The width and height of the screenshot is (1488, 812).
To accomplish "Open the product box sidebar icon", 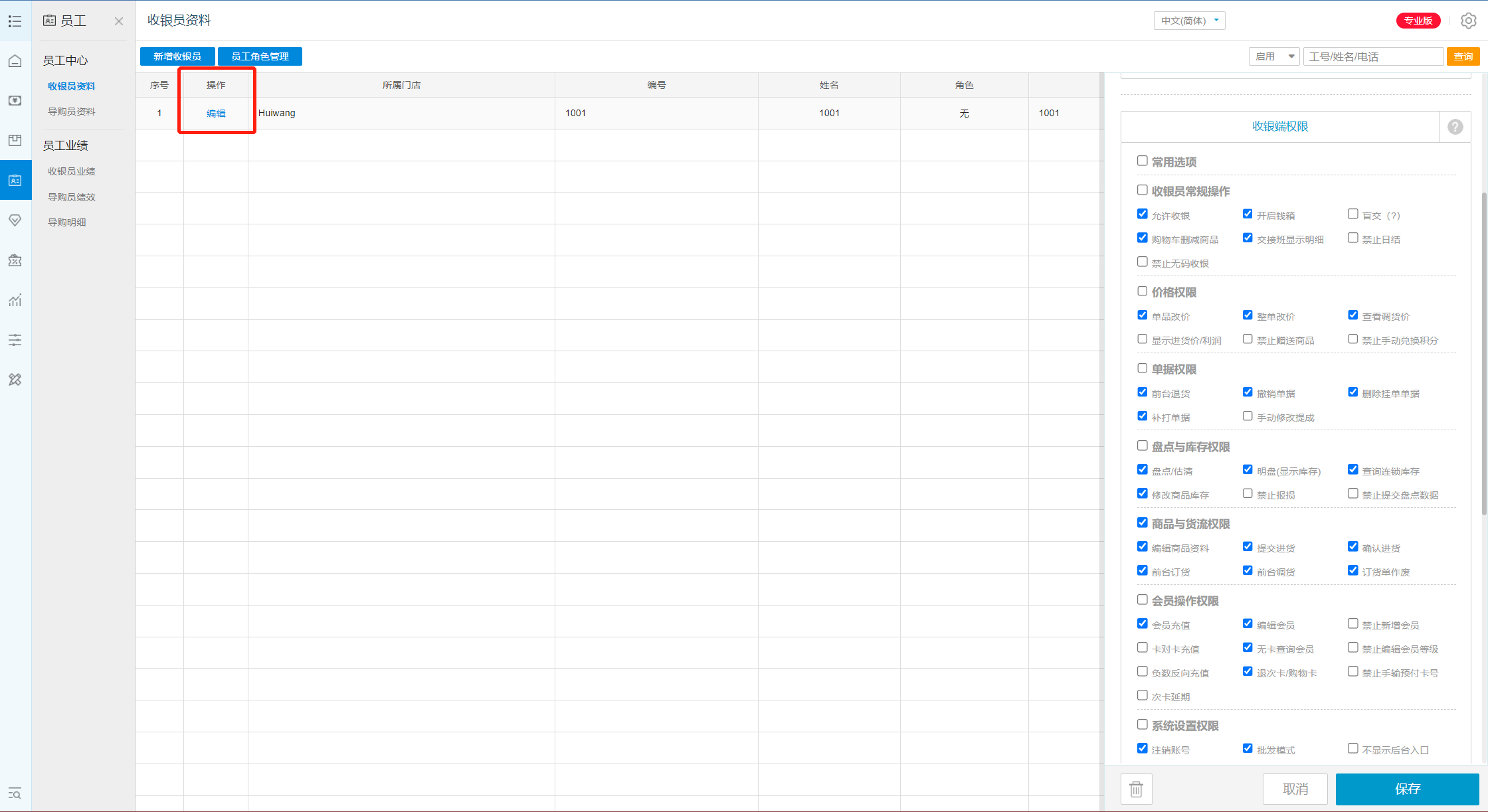I will pos(15,140).
